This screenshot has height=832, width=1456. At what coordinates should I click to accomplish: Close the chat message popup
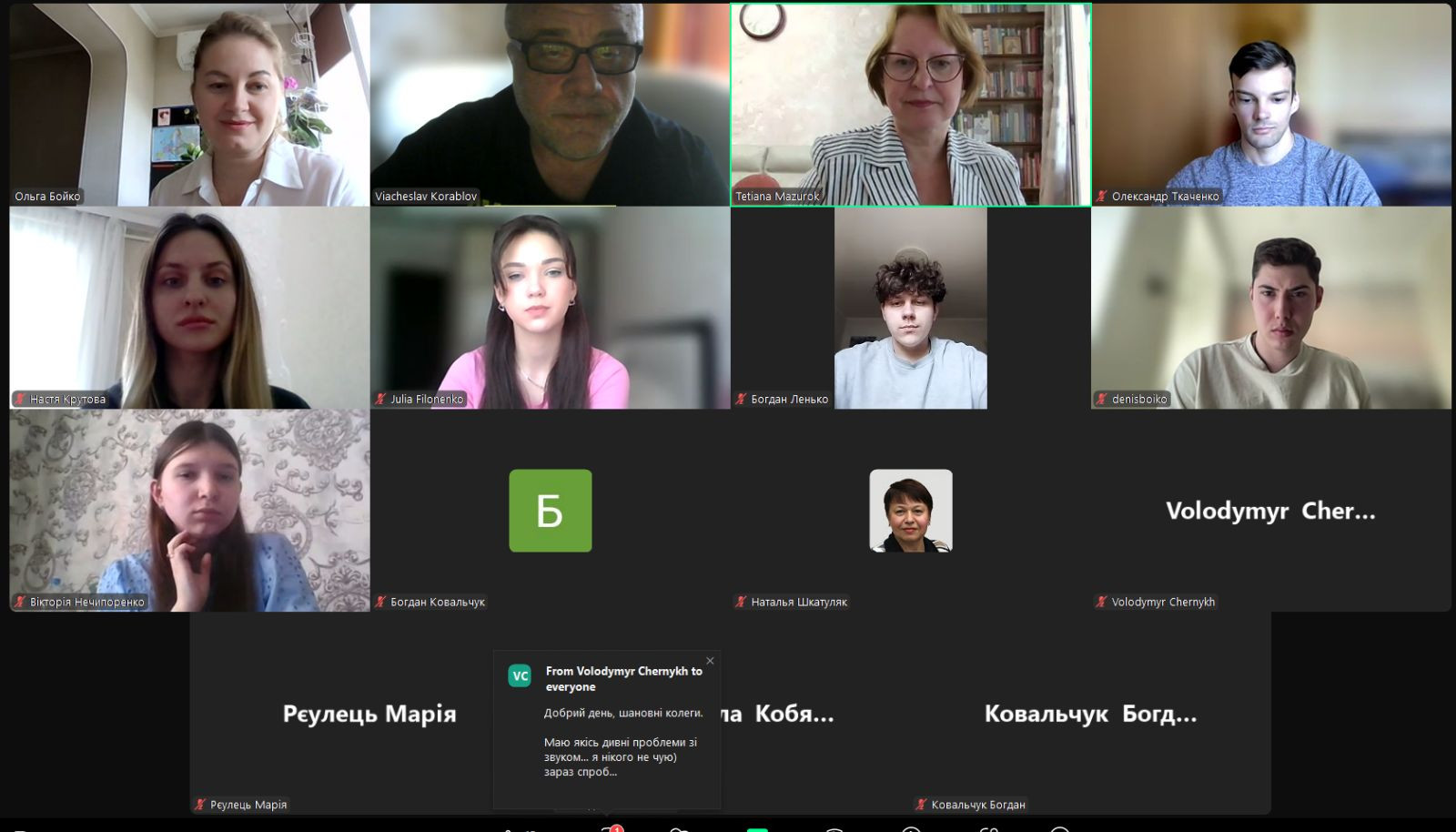tap(710, 661)
